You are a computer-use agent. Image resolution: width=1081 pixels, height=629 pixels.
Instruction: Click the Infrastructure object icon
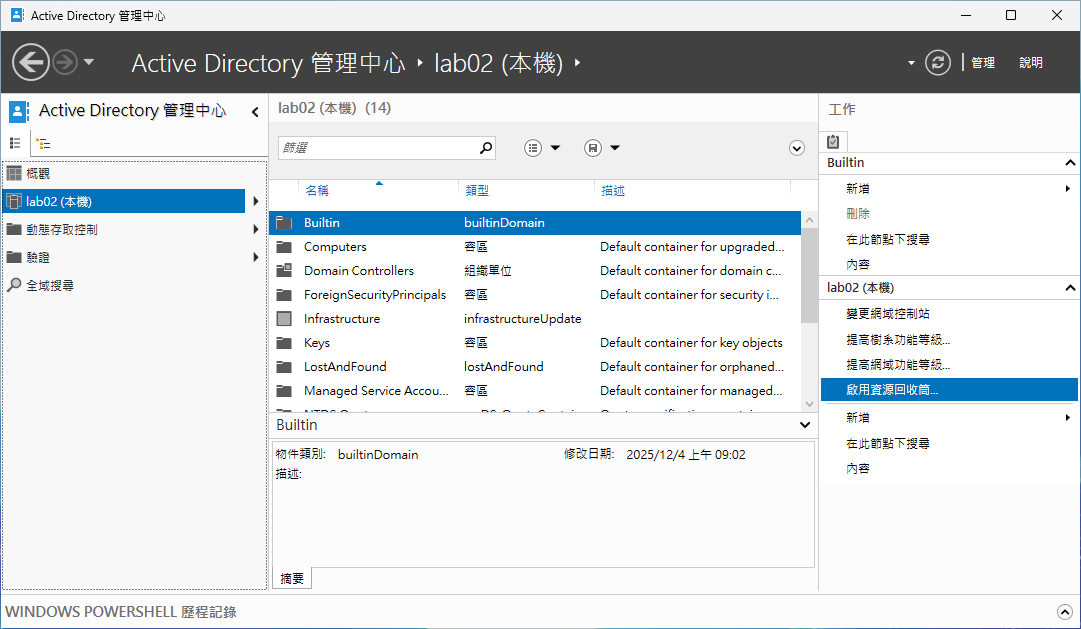point(284,319)
